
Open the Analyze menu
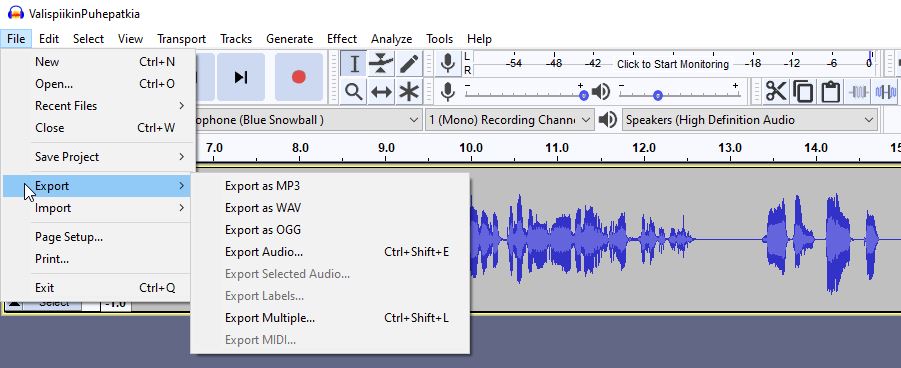coord(391,39)
